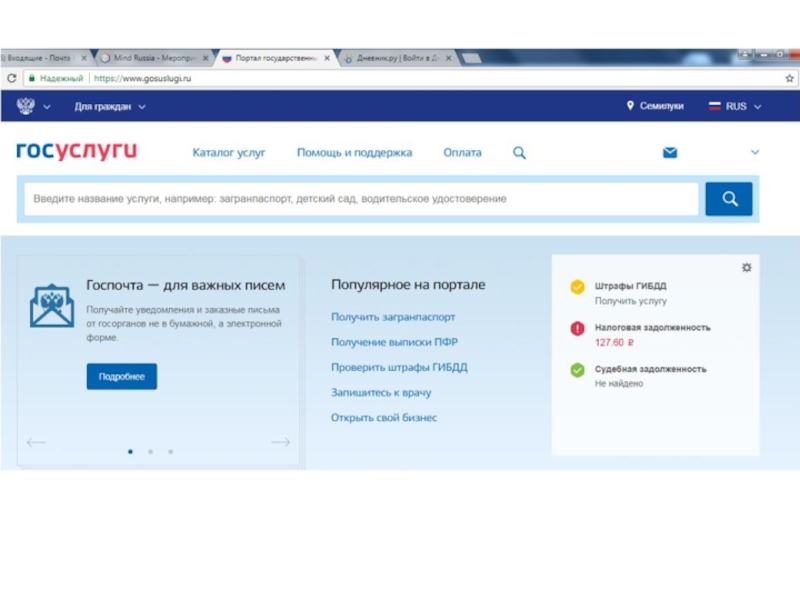Click into the service search input field

tap(360, 199)
